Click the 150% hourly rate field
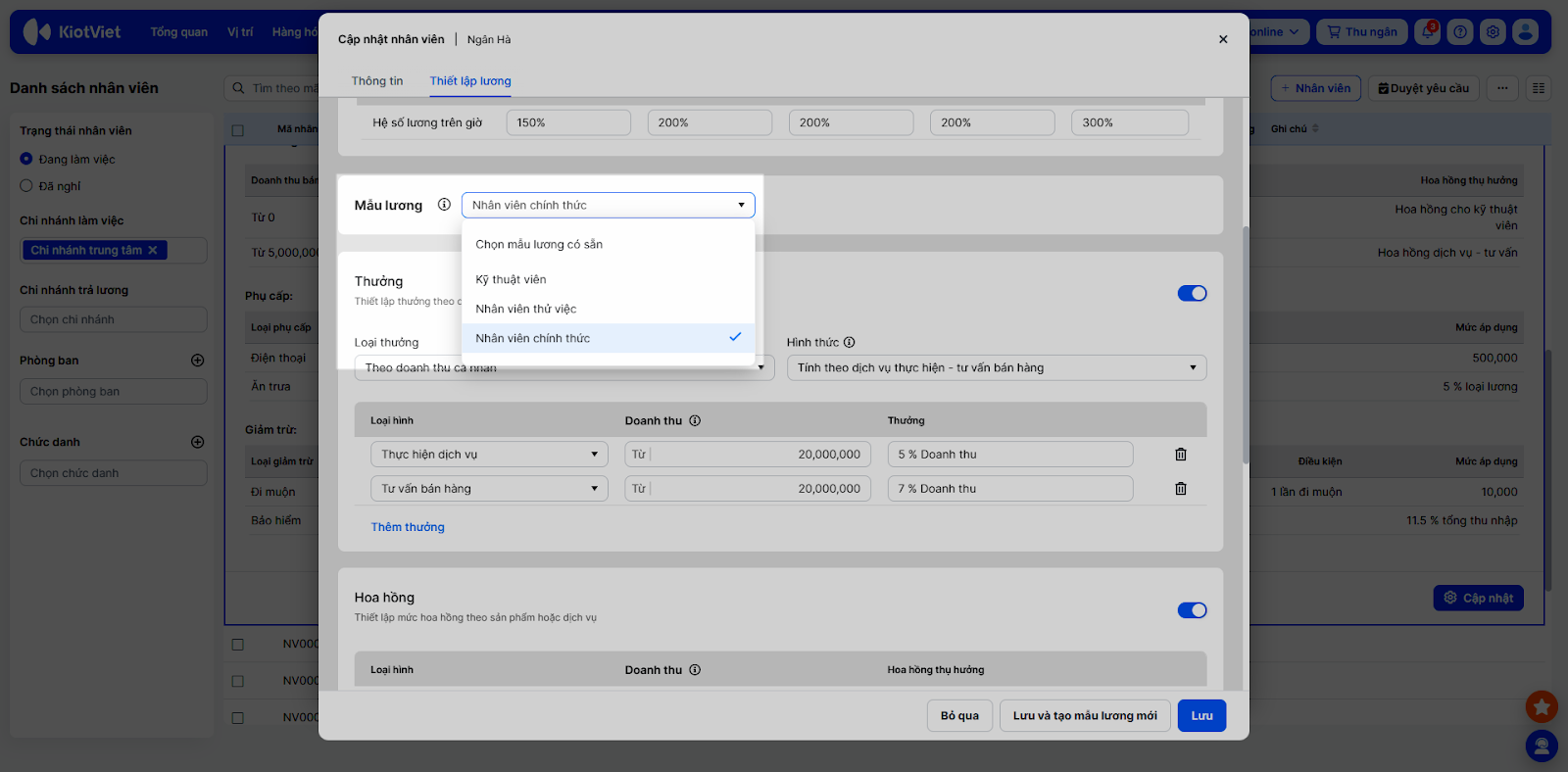1568x772 pixels. coord(568,122)
